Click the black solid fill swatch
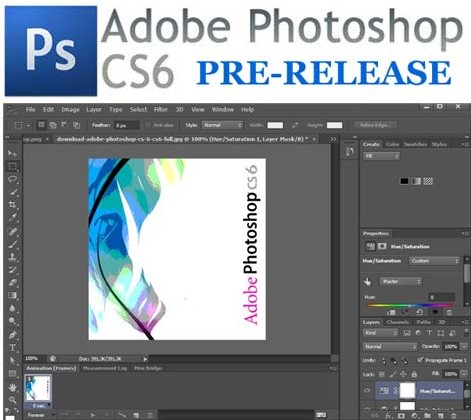Image resolution: width=471 pixels, height=420 pixels. (x=404, y=181)
